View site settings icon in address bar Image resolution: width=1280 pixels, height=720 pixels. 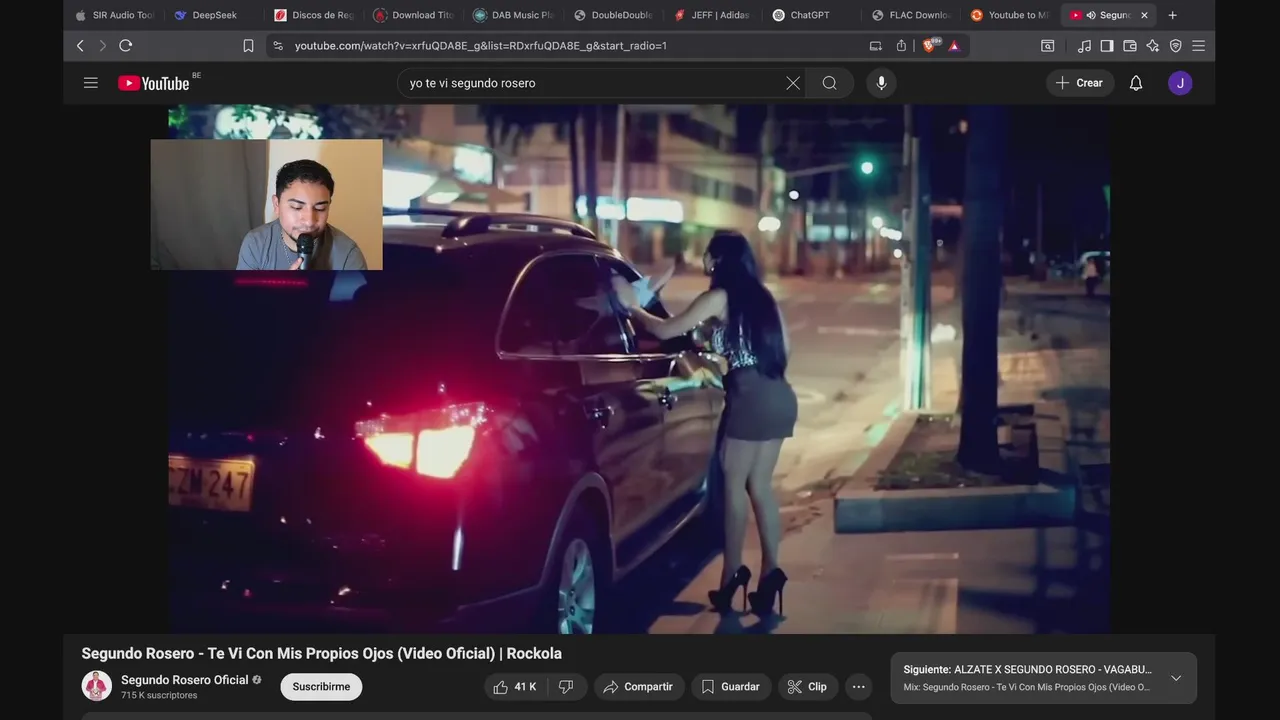click(x=278, y=45)
